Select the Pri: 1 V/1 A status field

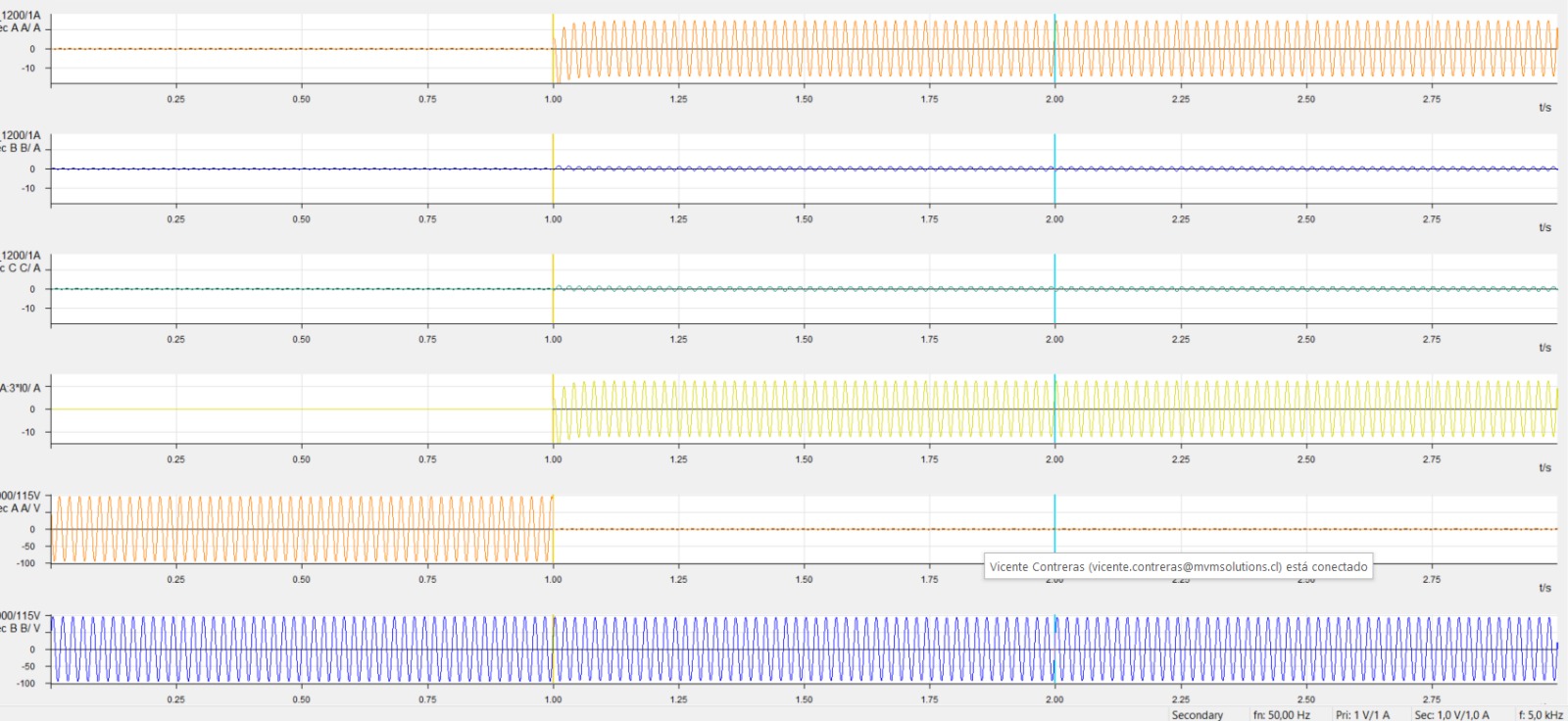pos(1362,715)
